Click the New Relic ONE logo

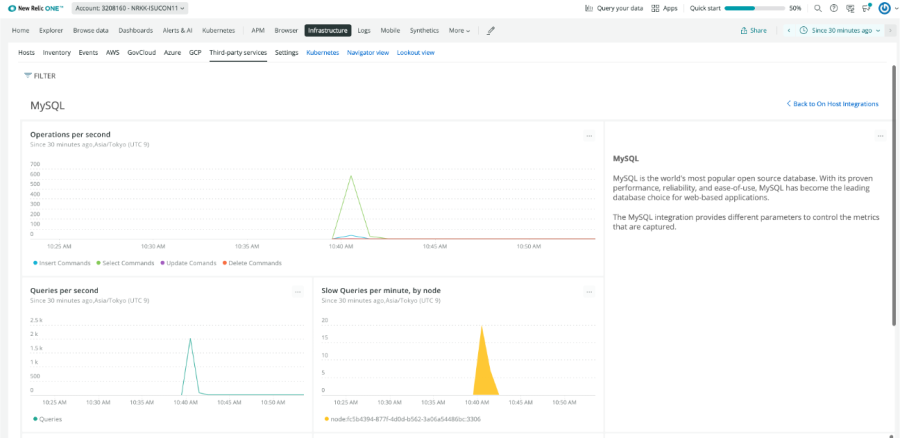click(37, 9)
